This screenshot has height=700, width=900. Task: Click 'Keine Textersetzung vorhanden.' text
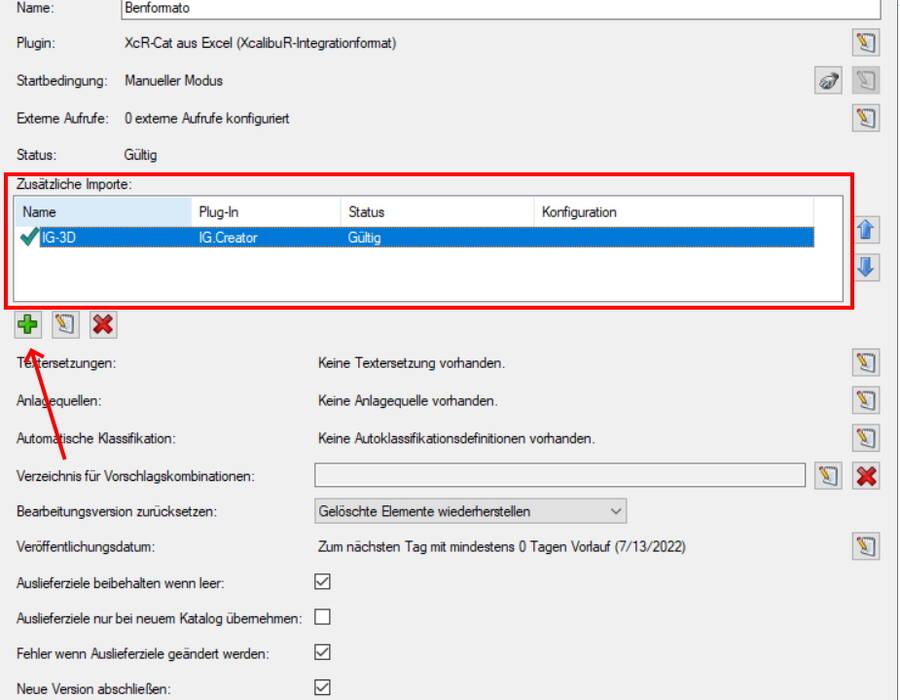[x=411, y=363]
